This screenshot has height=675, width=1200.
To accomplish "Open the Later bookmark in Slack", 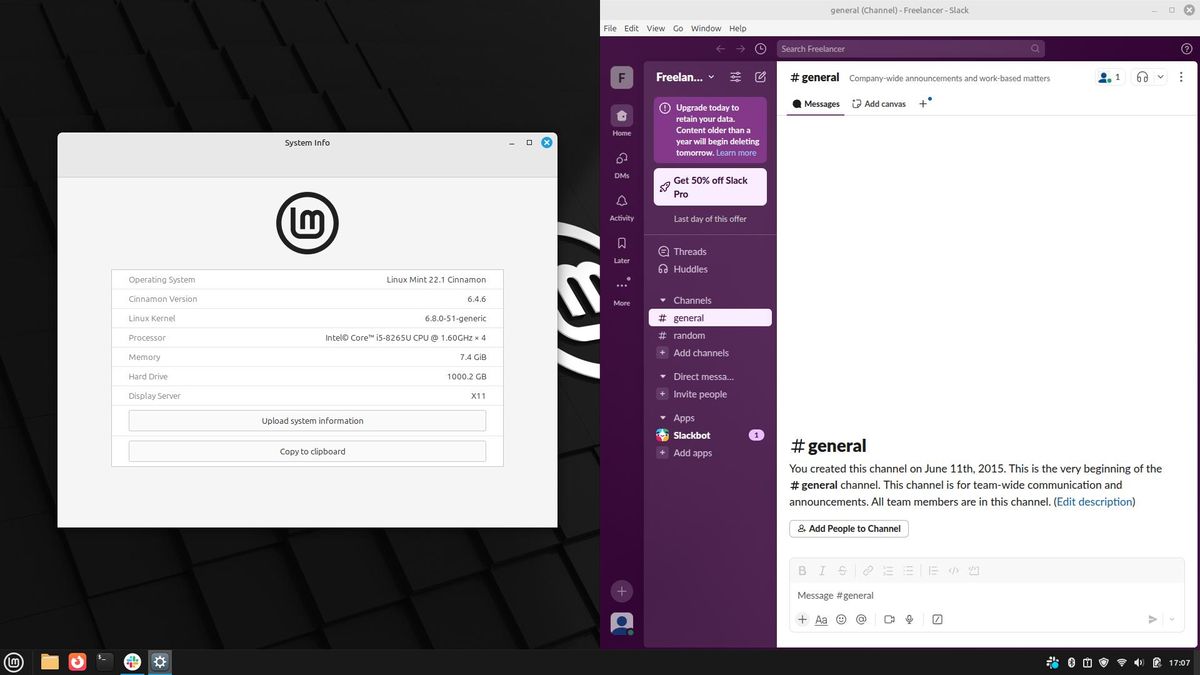I will pyautogui.click(x=622, y=249).
